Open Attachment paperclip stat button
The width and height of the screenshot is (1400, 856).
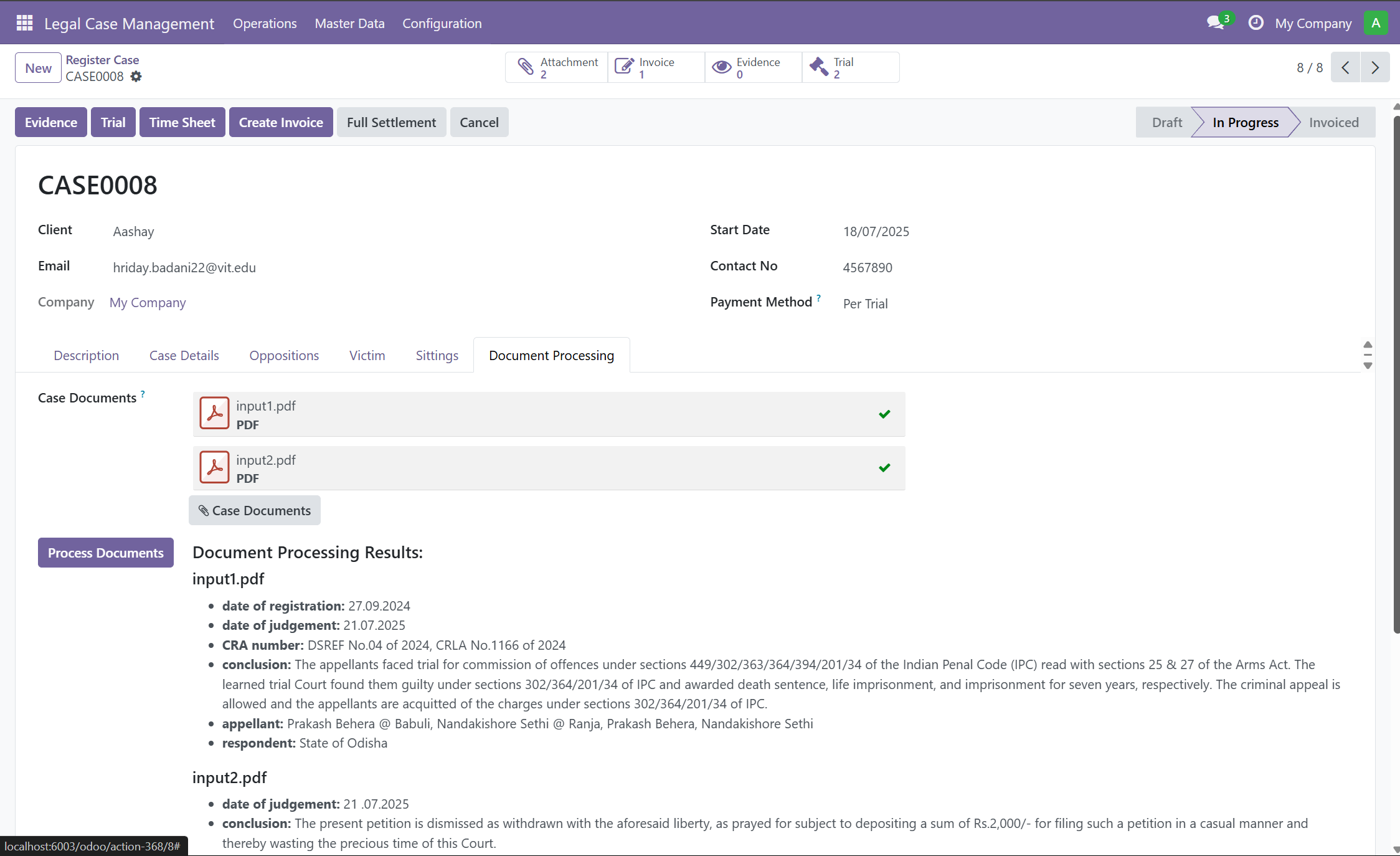(x=556, y=67)
